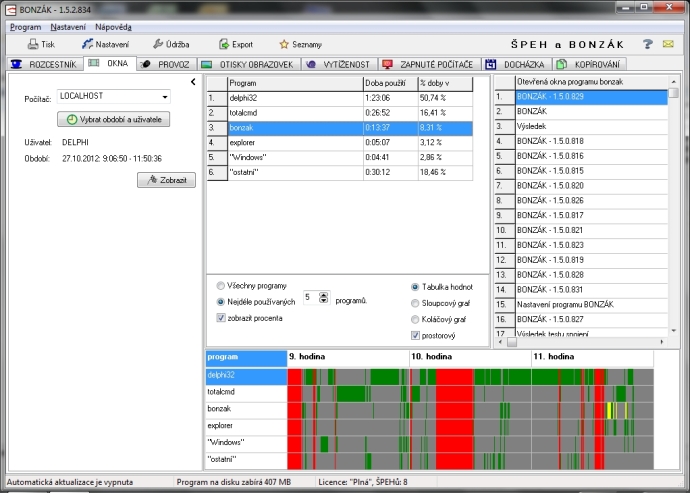This screenshot has width=690, height=493.
Task: Open Nastavení toolbar settings icon
Action: 87,44
